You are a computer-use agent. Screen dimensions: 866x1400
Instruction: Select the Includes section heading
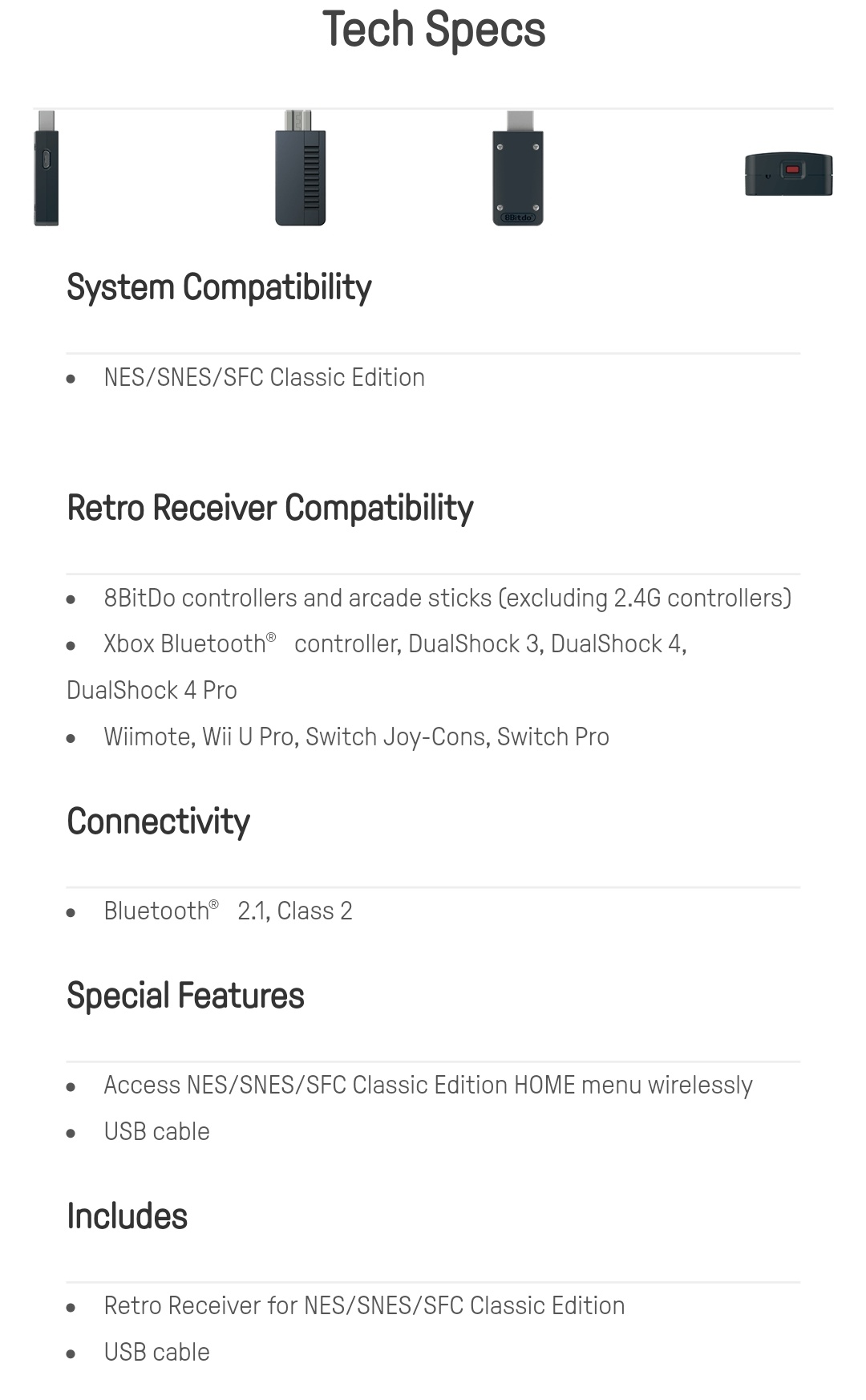(127, 1217)
